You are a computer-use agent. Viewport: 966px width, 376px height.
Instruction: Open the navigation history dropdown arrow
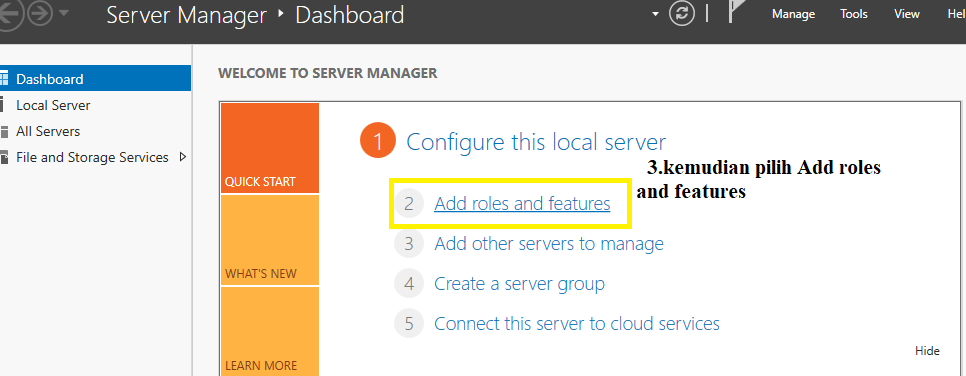click(63, 14)
